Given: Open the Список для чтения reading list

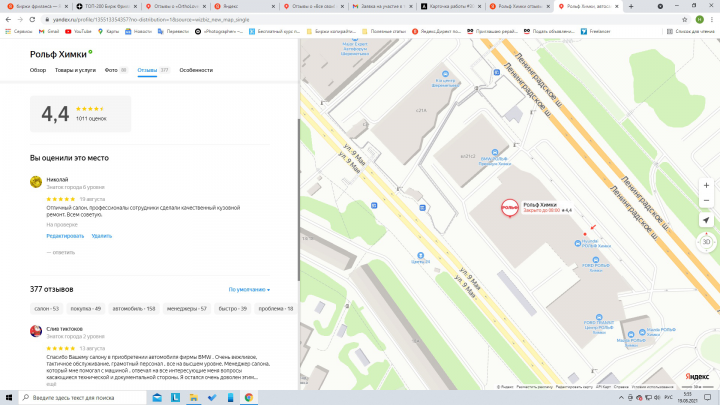Looking at the screenshot, I should 691,32.
